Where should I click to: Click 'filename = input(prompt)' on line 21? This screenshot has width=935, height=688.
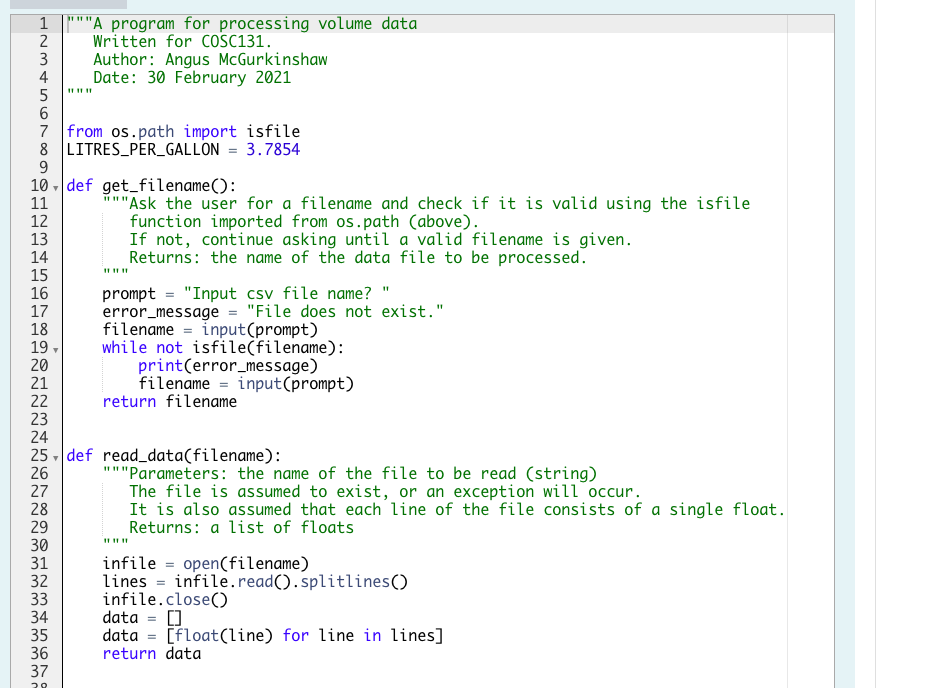point(246,383)
